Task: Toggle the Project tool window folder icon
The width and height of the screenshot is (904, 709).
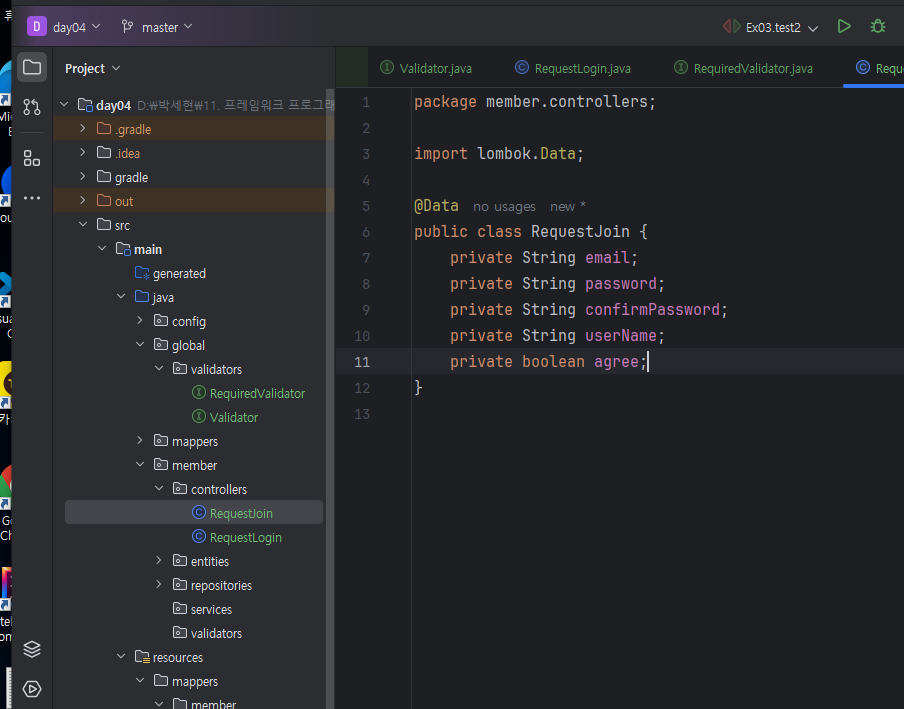Action: coord(32,68)
